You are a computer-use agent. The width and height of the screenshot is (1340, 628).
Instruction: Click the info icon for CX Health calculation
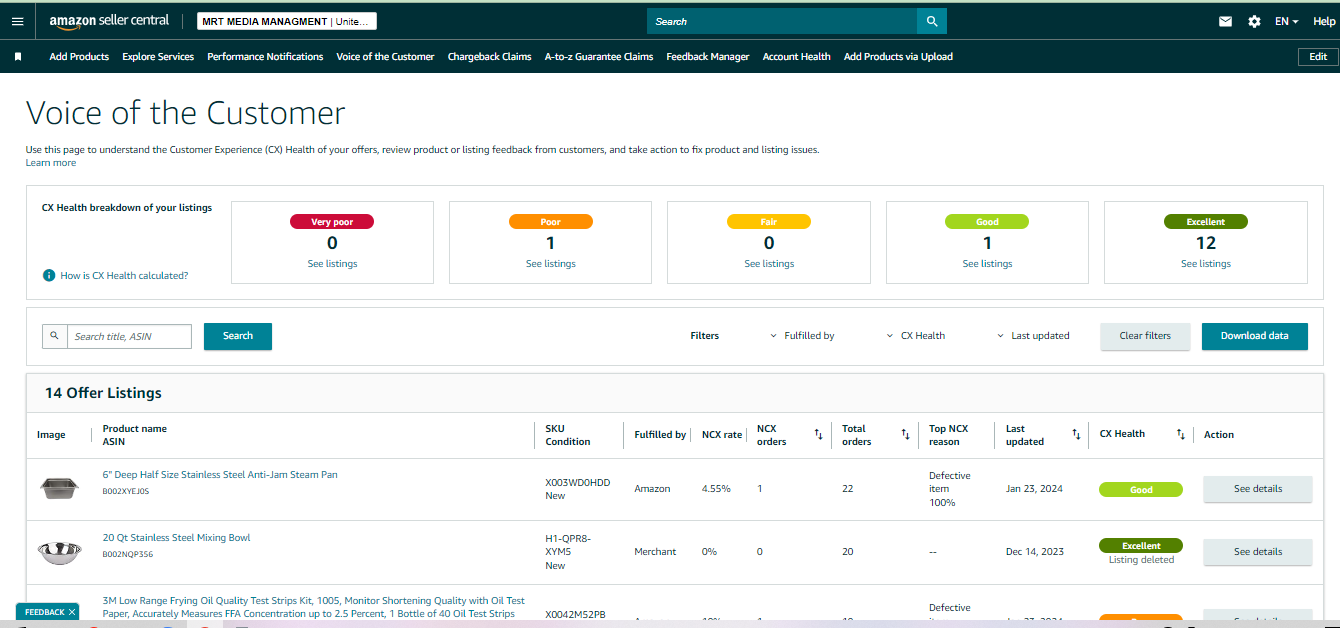coord(49,275)
